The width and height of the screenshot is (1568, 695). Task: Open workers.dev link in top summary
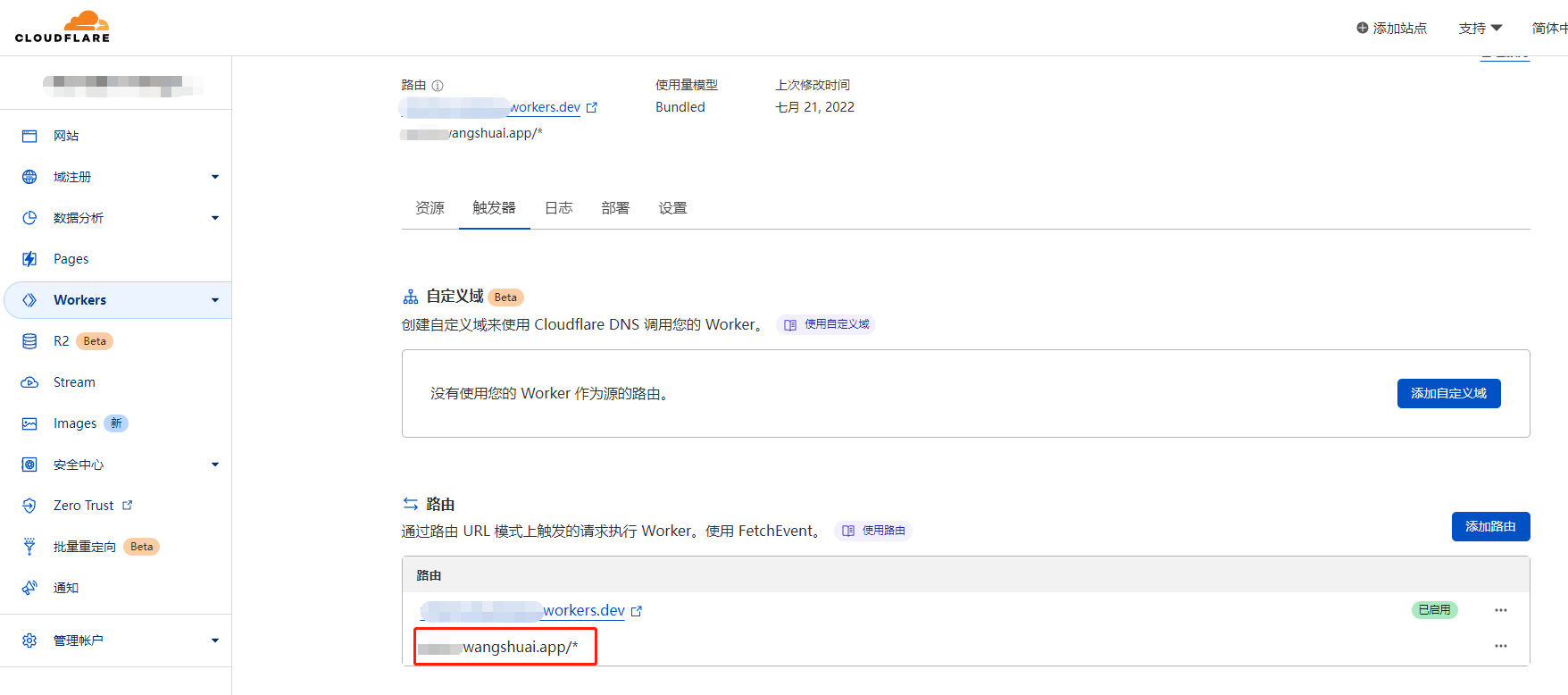point(491,107)
